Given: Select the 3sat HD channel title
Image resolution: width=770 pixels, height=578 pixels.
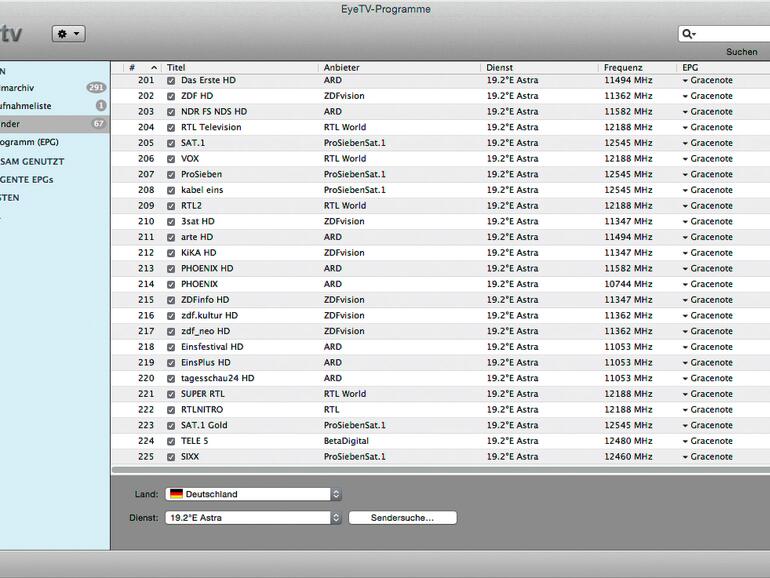Looking at the screenshot, I should click(197, 221).
